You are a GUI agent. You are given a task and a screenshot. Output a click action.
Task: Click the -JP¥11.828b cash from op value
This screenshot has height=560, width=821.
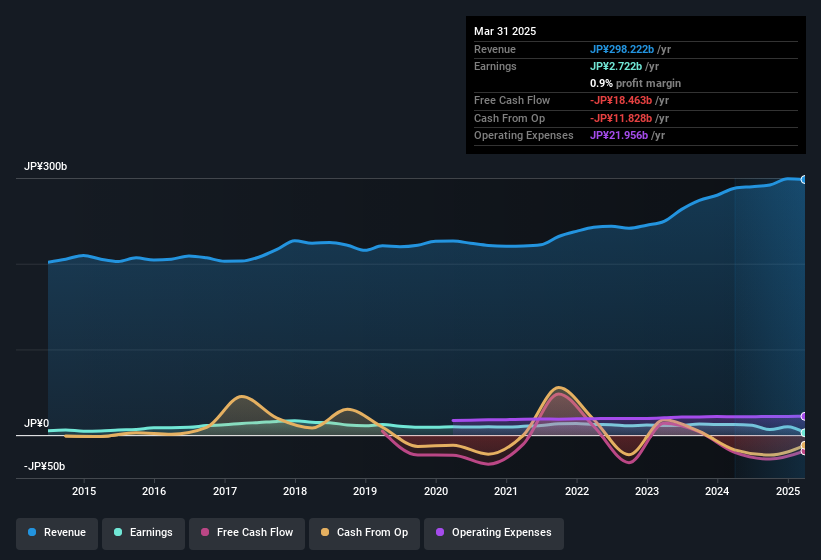(x=621, y=118)
